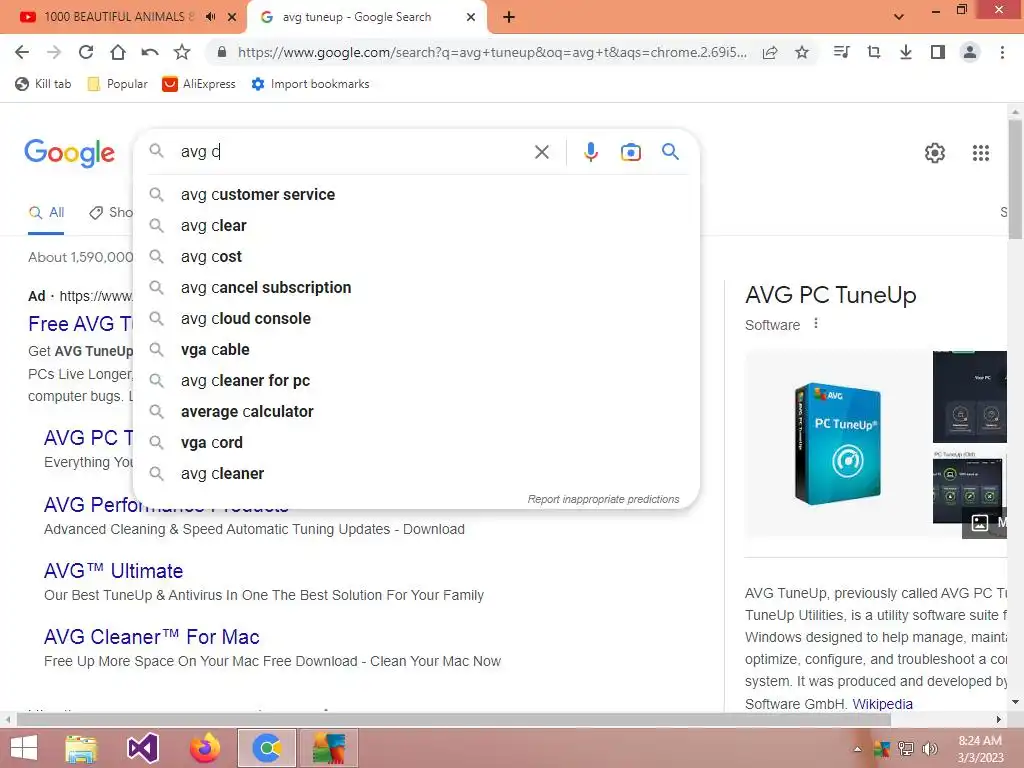Image resolution: width=1024 pixels, height=768 pixels.
Task: Open the AVG app in taskbar
Action: coord(327,748)
